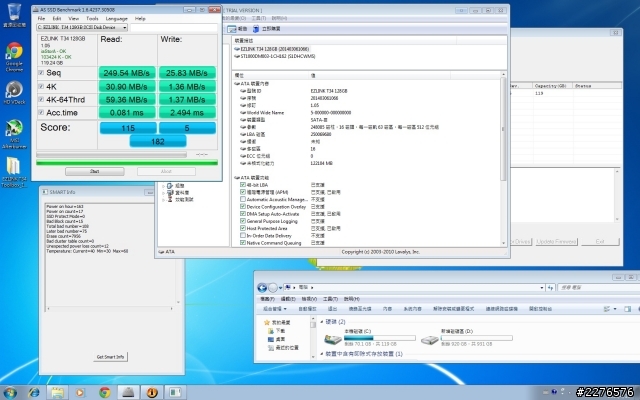This screenshot has height=400, width=640.
Task: Toggle the Acc.time test checkbox
Action: (x=41, y=112)
